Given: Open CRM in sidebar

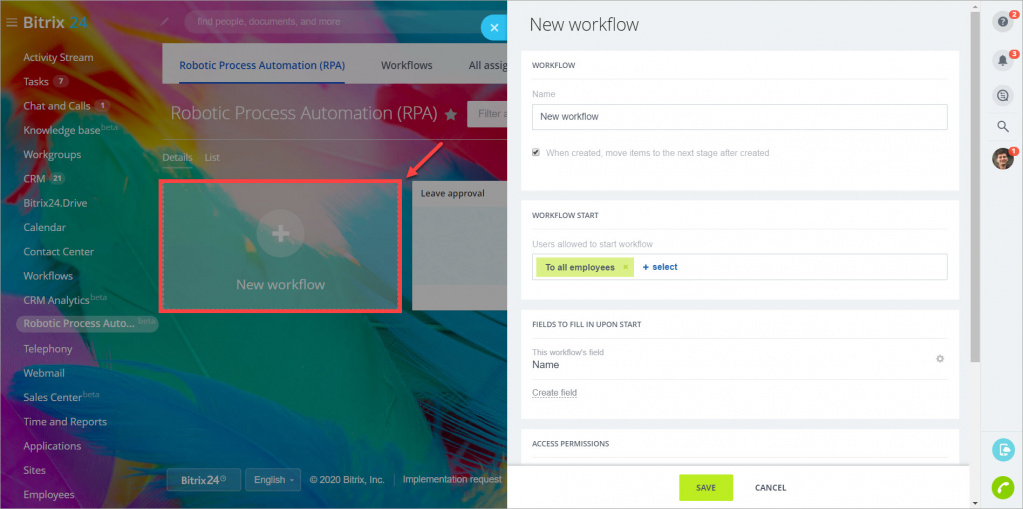Looking at the screenshot, I should [35, 179].
